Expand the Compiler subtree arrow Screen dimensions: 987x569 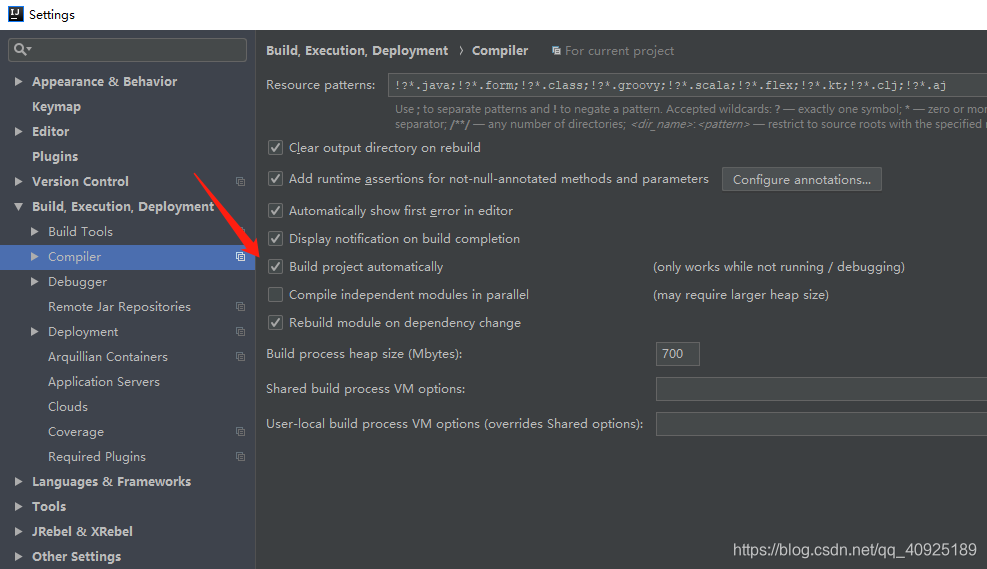(x=35, y=256)
